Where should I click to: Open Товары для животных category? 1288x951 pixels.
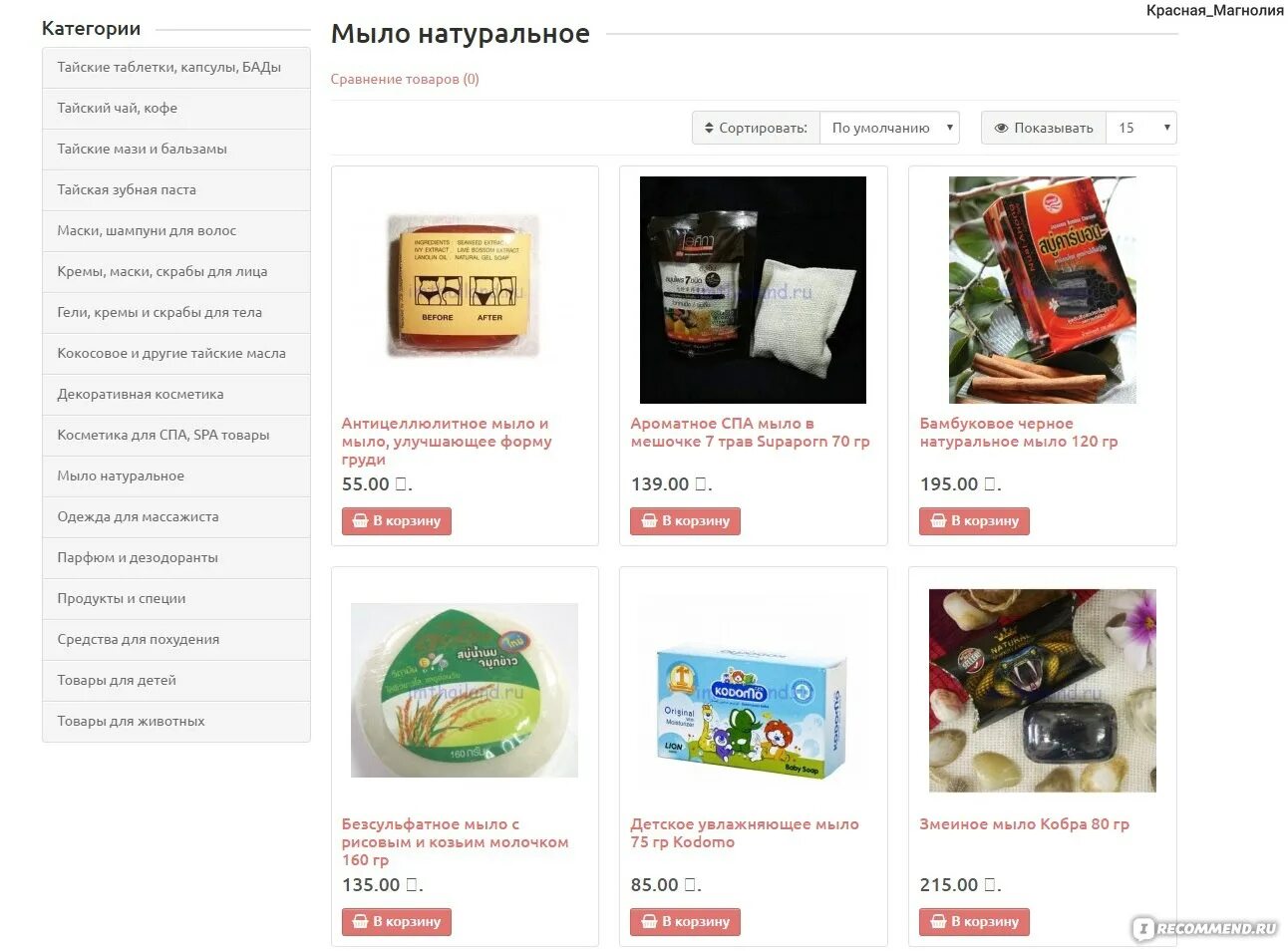click(176, 721)
